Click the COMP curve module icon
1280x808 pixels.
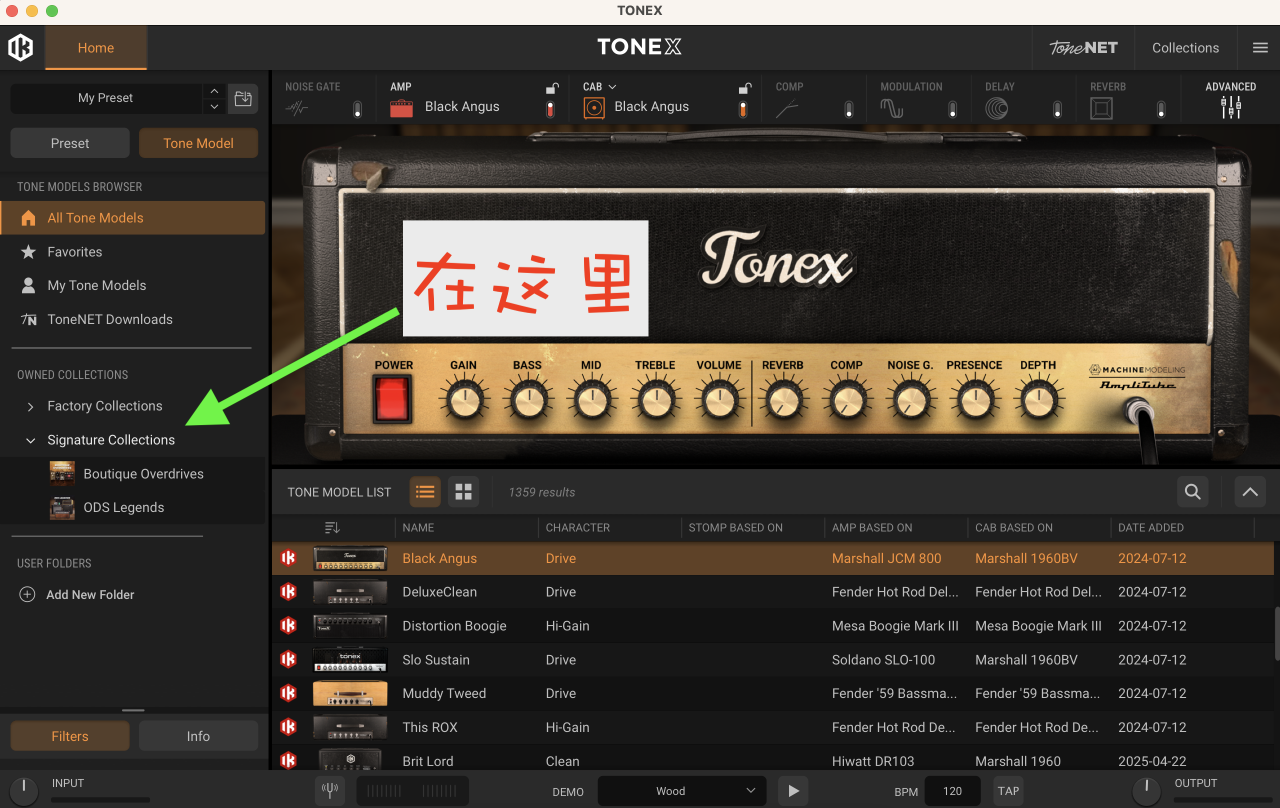[788, 109]
